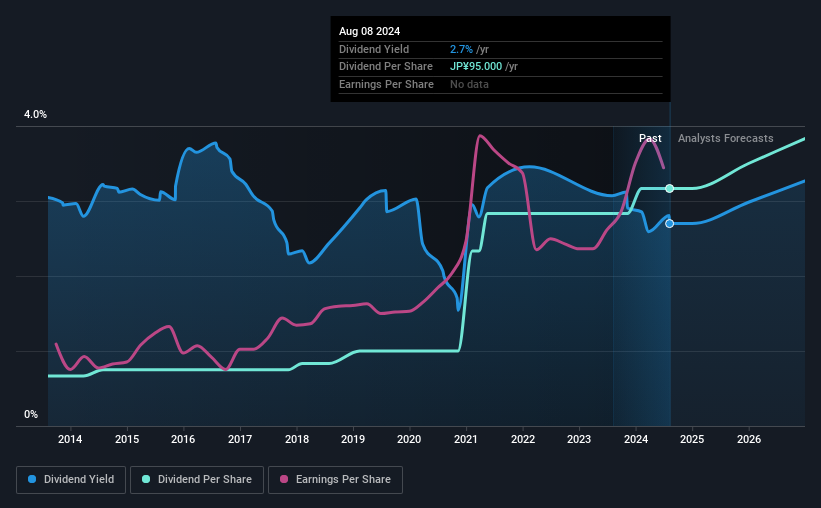Click the 2023 x-axis label
Screen dimensions: 821x508
[x=579, y=439]
